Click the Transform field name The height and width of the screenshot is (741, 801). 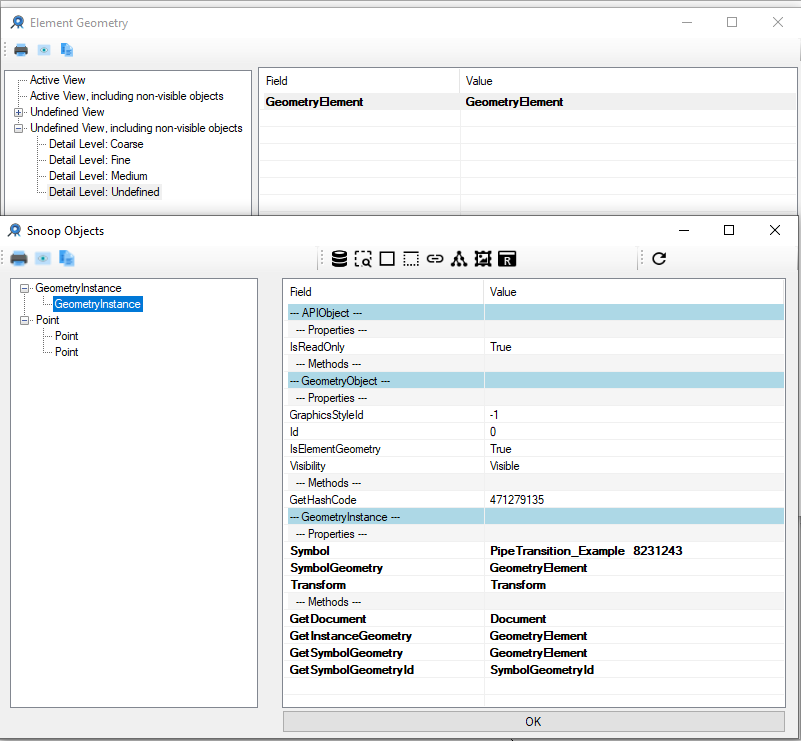(318, 585)
